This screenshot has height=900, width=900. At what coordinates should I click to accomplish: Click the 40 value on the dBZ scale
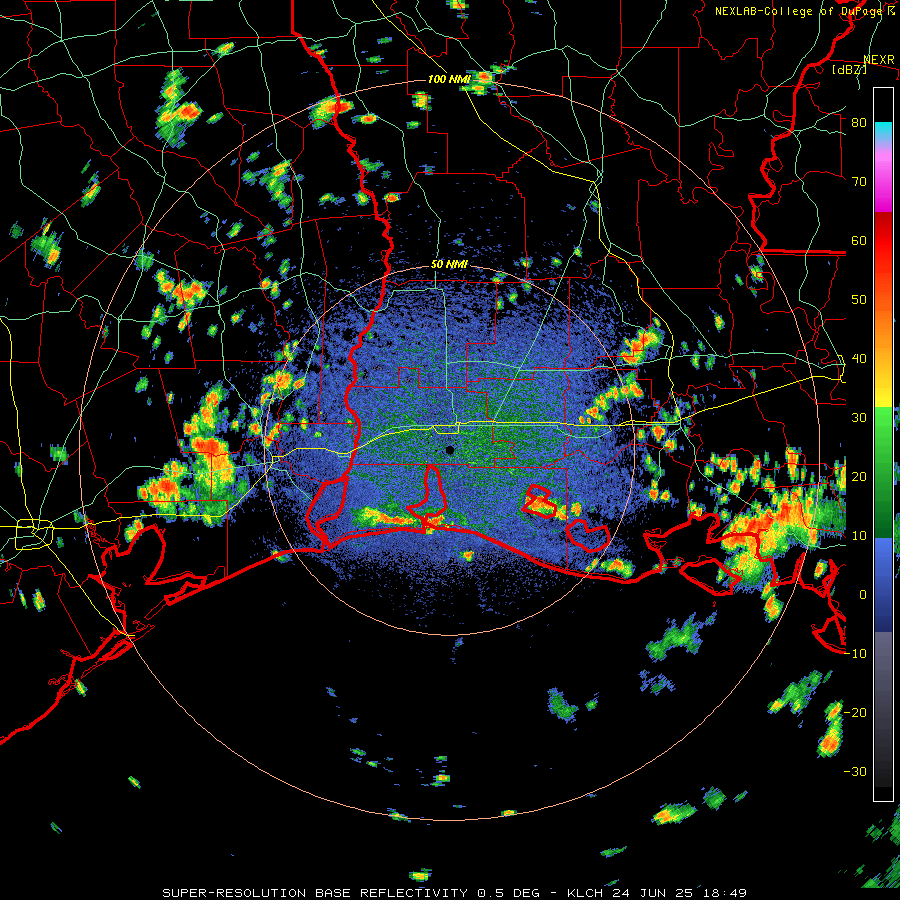click(859, 359)
